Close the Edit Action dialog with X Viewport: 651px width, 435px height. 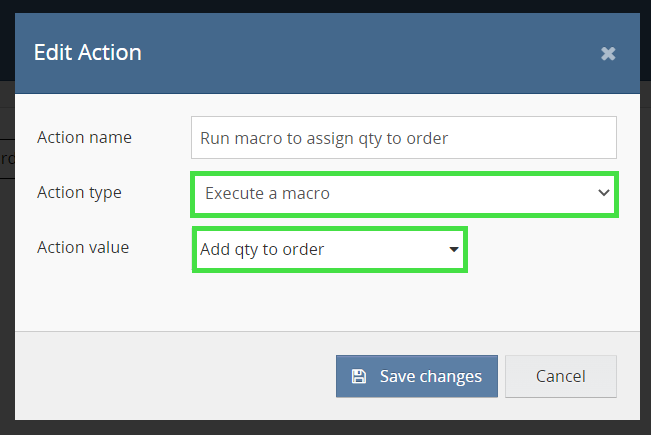tap(608, 53)
